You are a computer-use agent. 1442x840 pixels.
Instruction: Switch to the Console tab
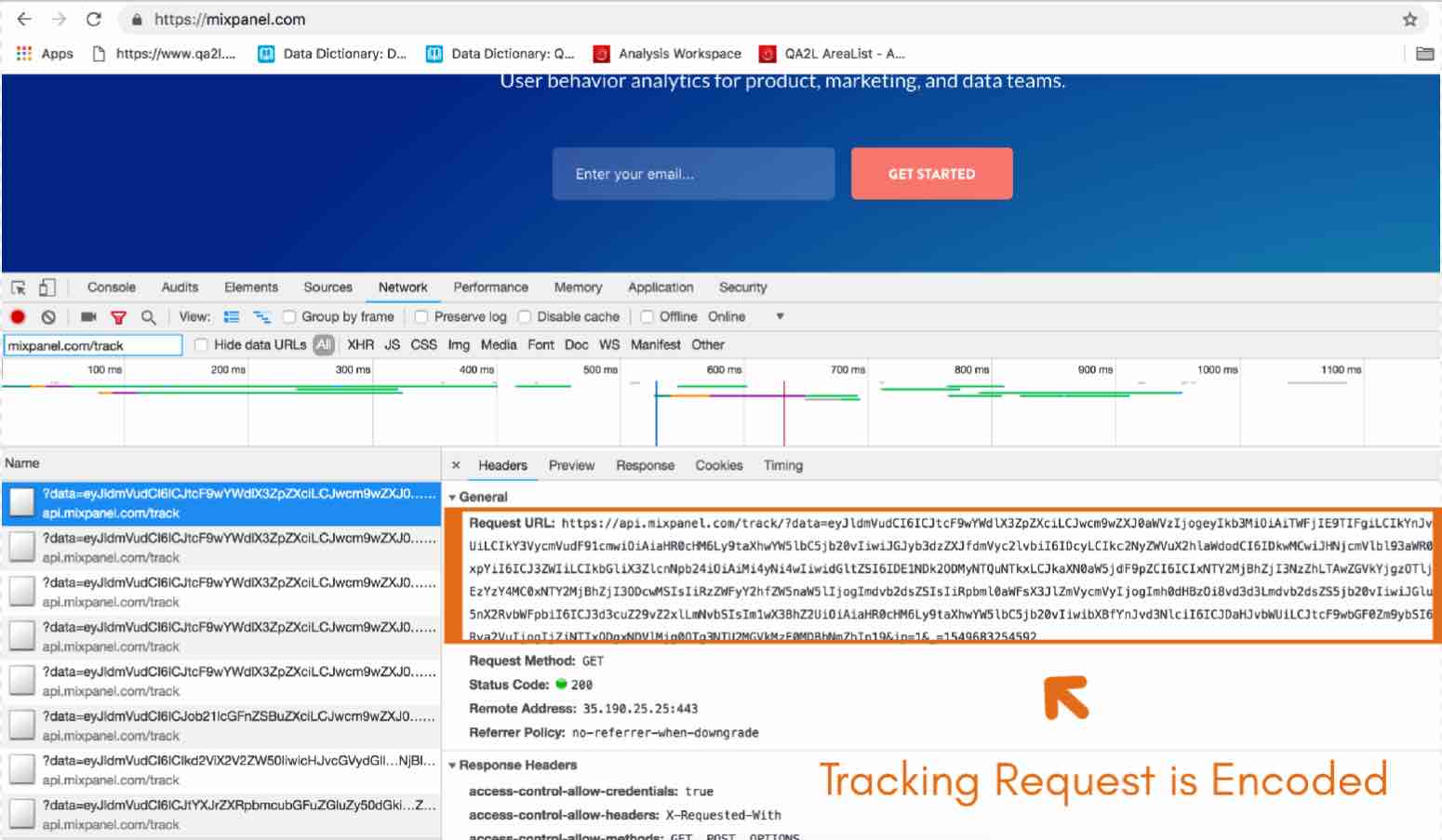pyautogui.click(x=112, y=287)
